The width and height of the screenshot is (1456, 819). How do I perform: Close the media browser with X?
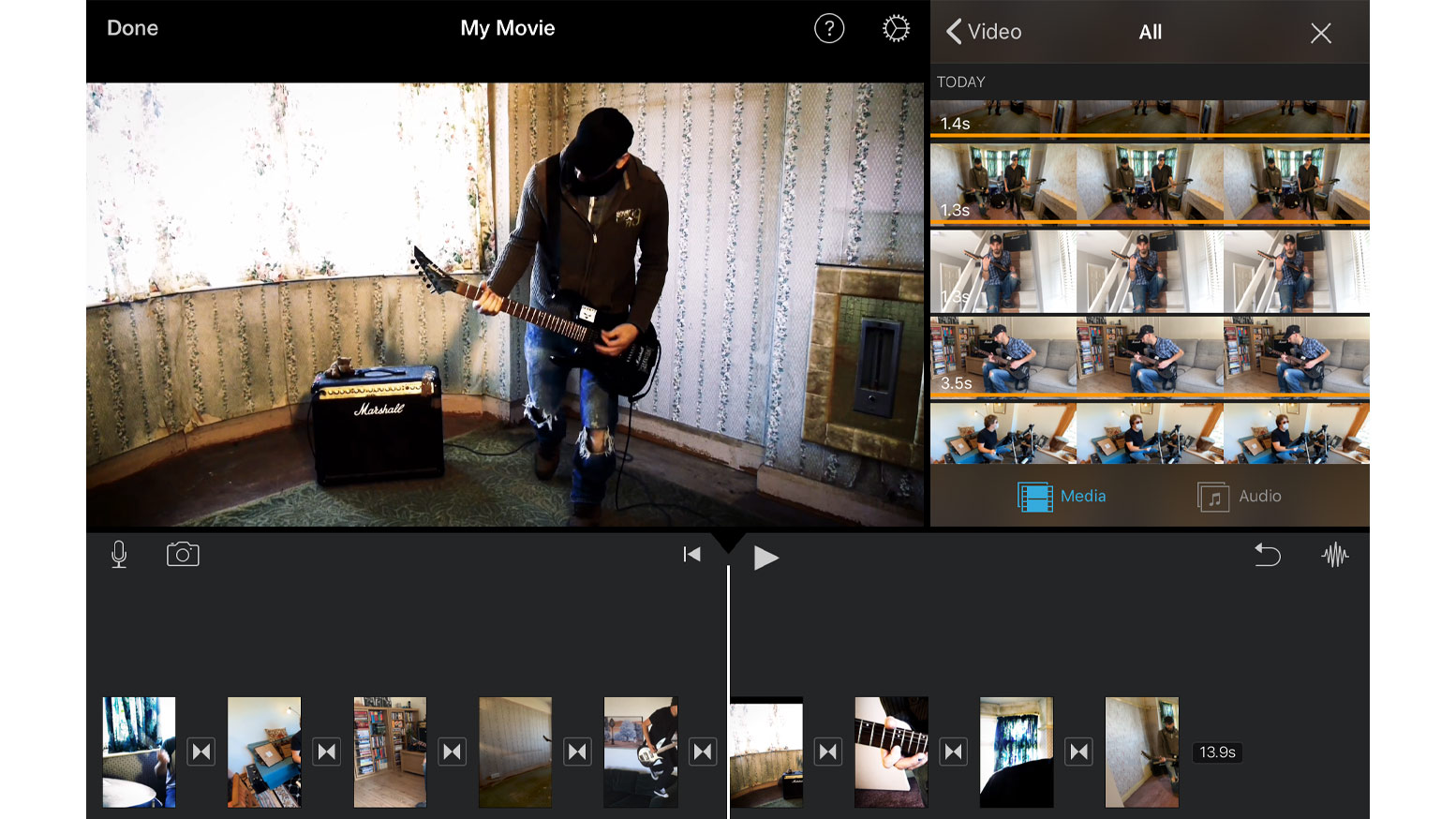1321,34
